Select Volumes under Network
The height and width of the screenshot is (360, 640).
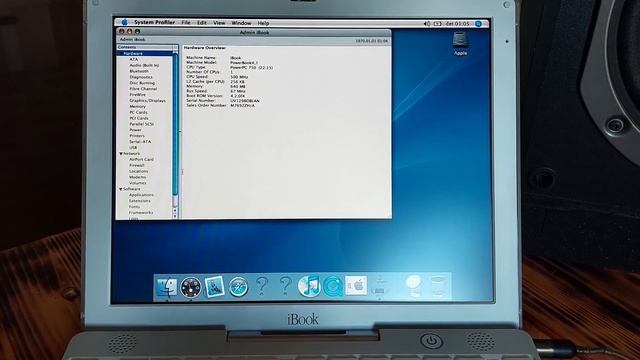coord(138,183)
